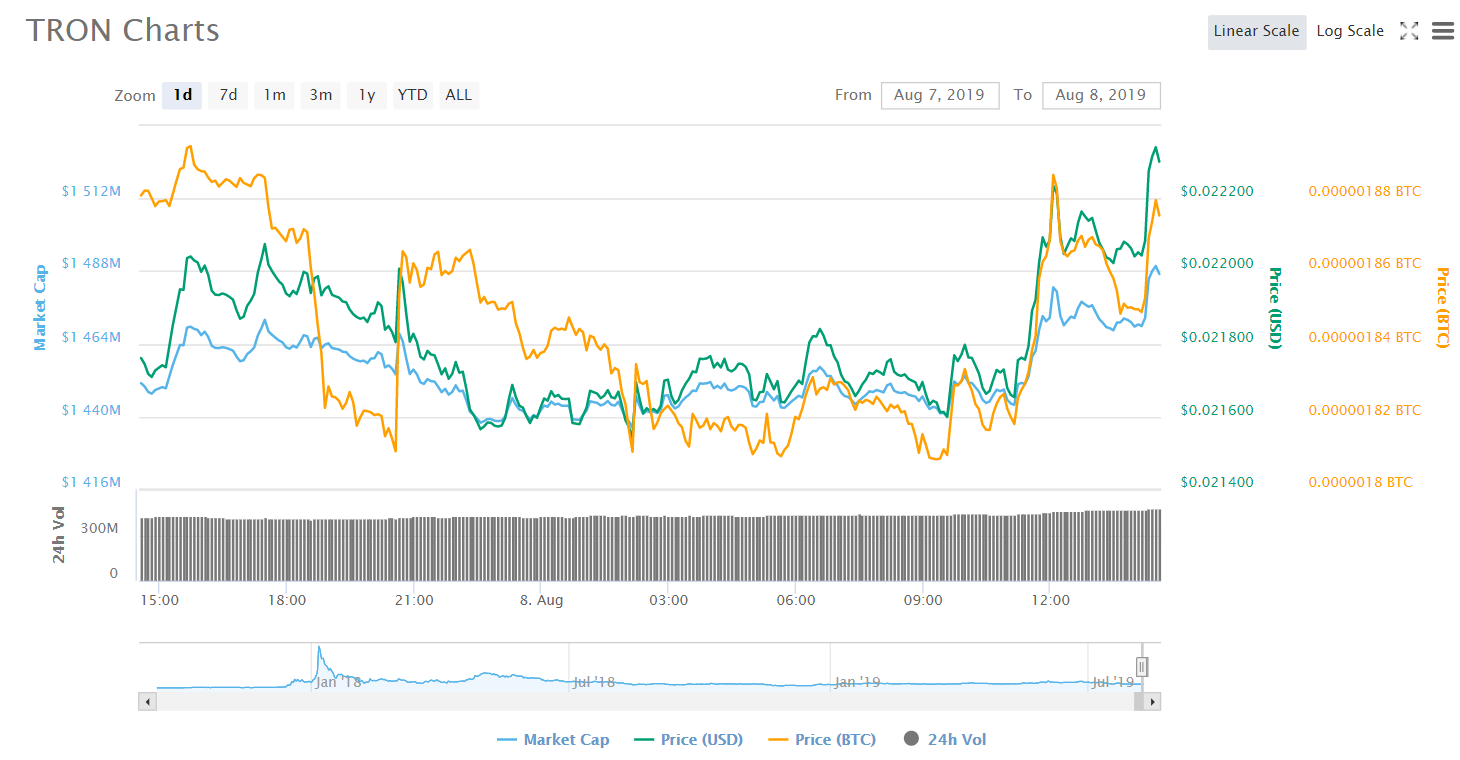Viewport: 1460px width, 760px height.
Task: Click the Jan '19 navigator label
Action: (857, 682)
